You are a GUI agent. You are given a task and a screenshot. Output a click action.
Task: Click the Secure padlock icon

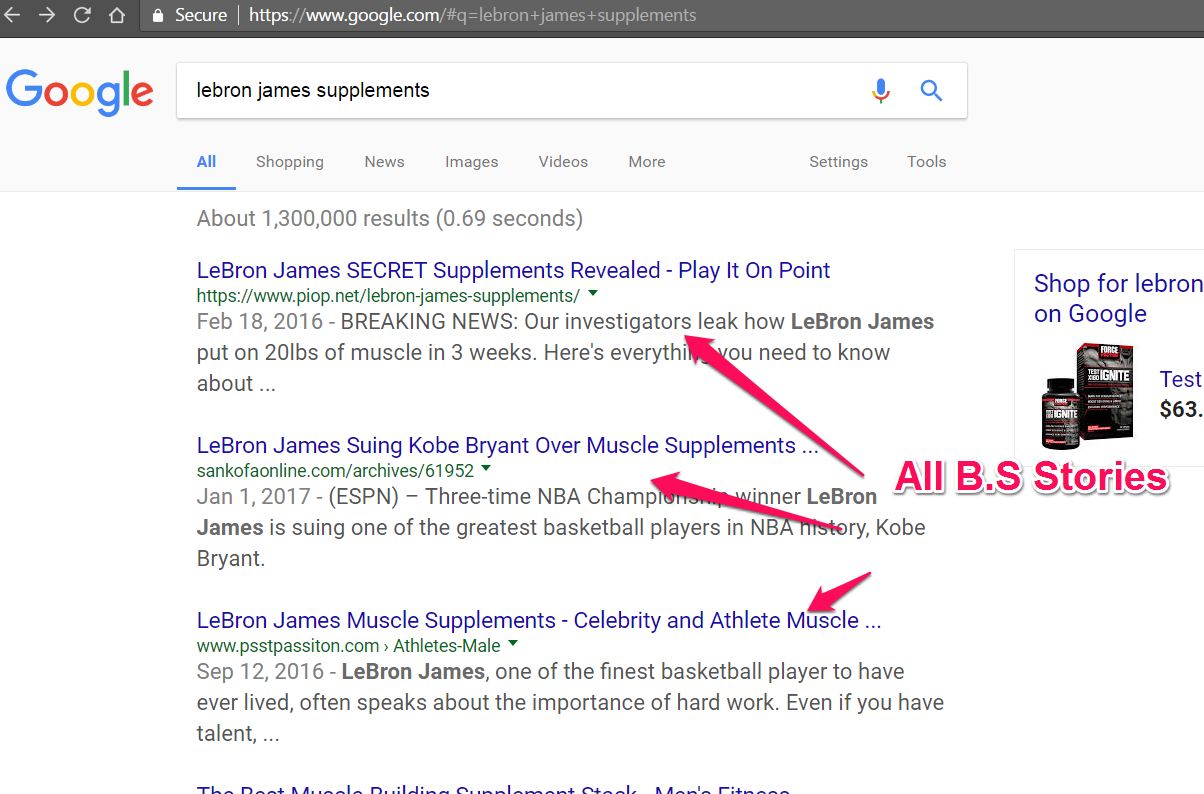(x=156, y=15)
